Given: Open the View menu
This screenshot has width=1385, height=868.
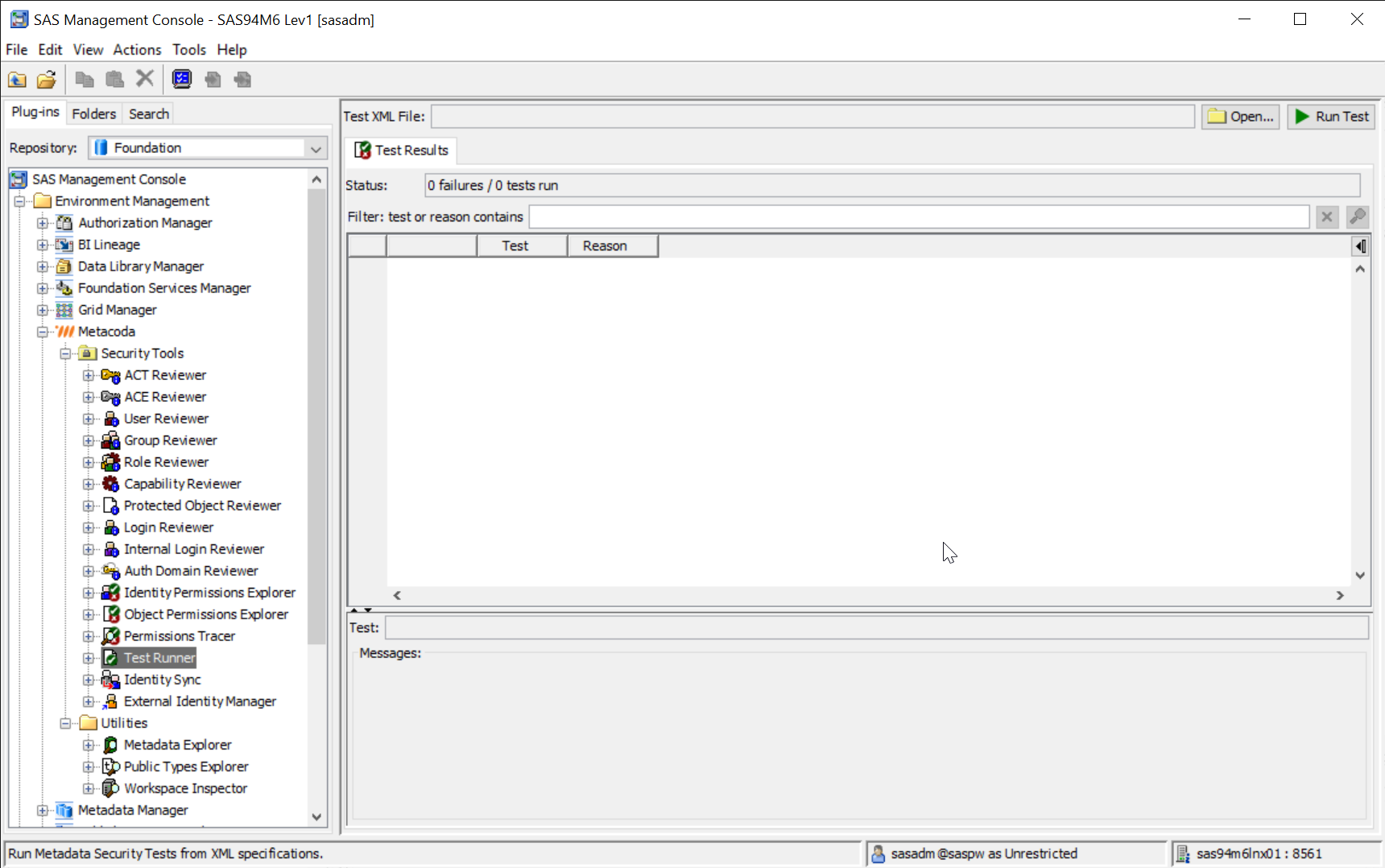Looking at the screenshot, I should (88, 50).
